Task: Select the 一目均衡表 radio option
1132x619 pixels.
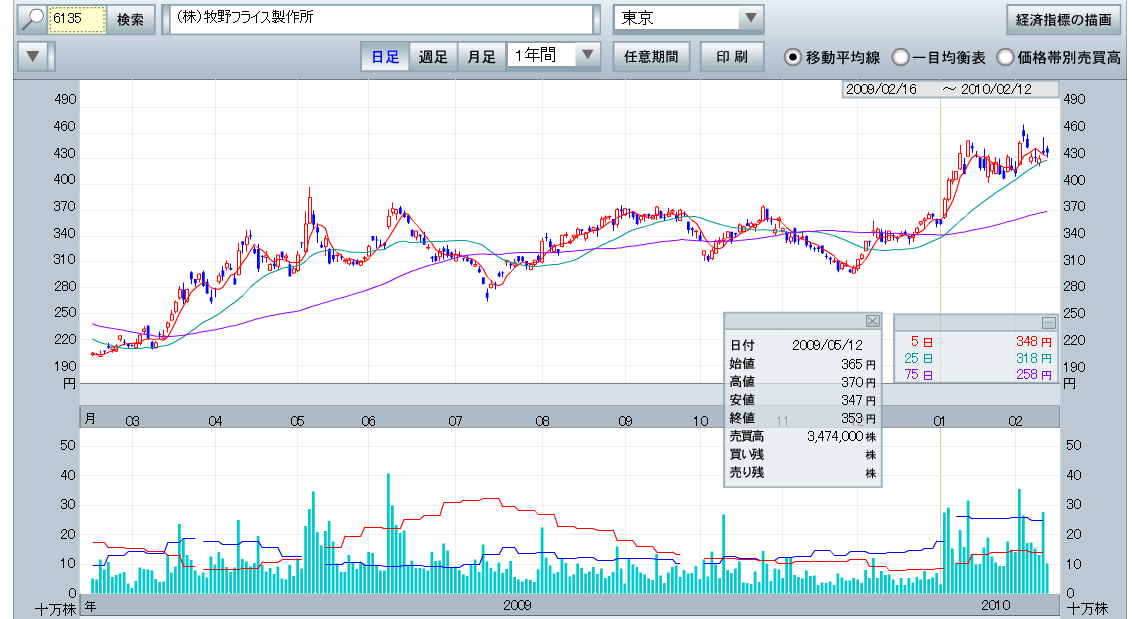Action: pyautogui.click(x=900, y=57)
